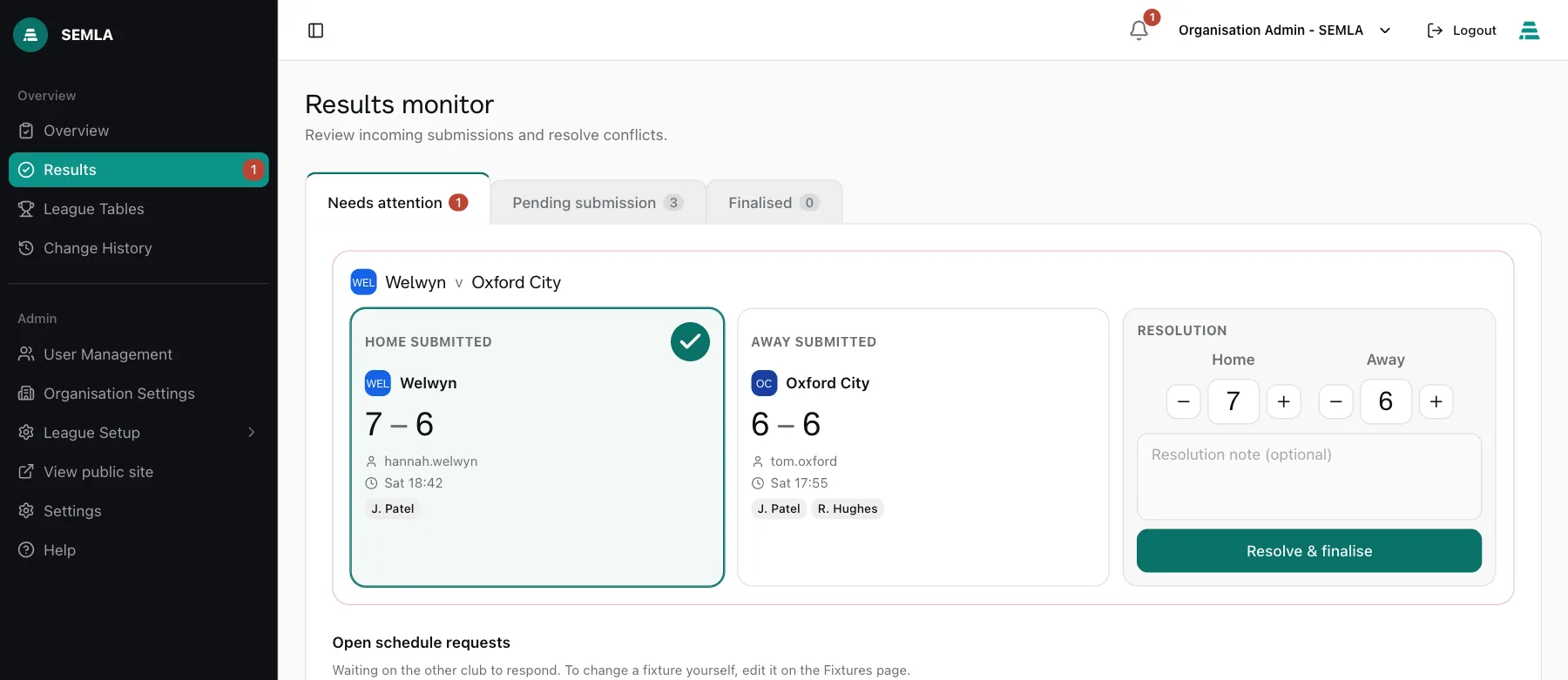Screen dimensions: 1568x680
Task: Click View public site link
Action: click(x=139, y=472)
